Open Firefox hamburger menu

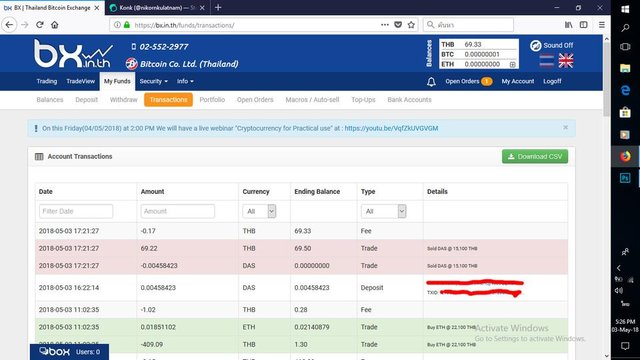[602, 25]
